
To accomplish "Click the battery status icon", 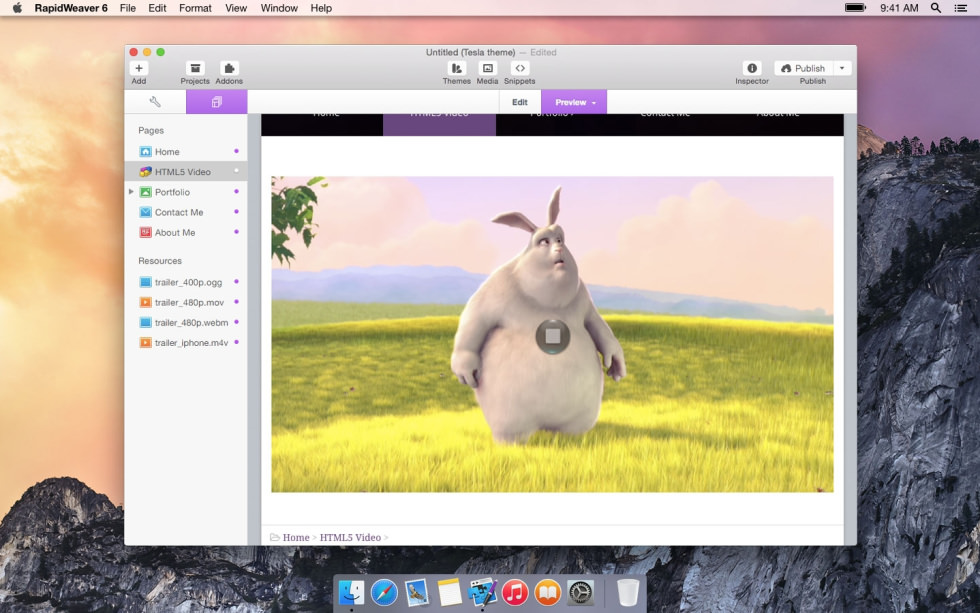I will click(x=855, y=8).
